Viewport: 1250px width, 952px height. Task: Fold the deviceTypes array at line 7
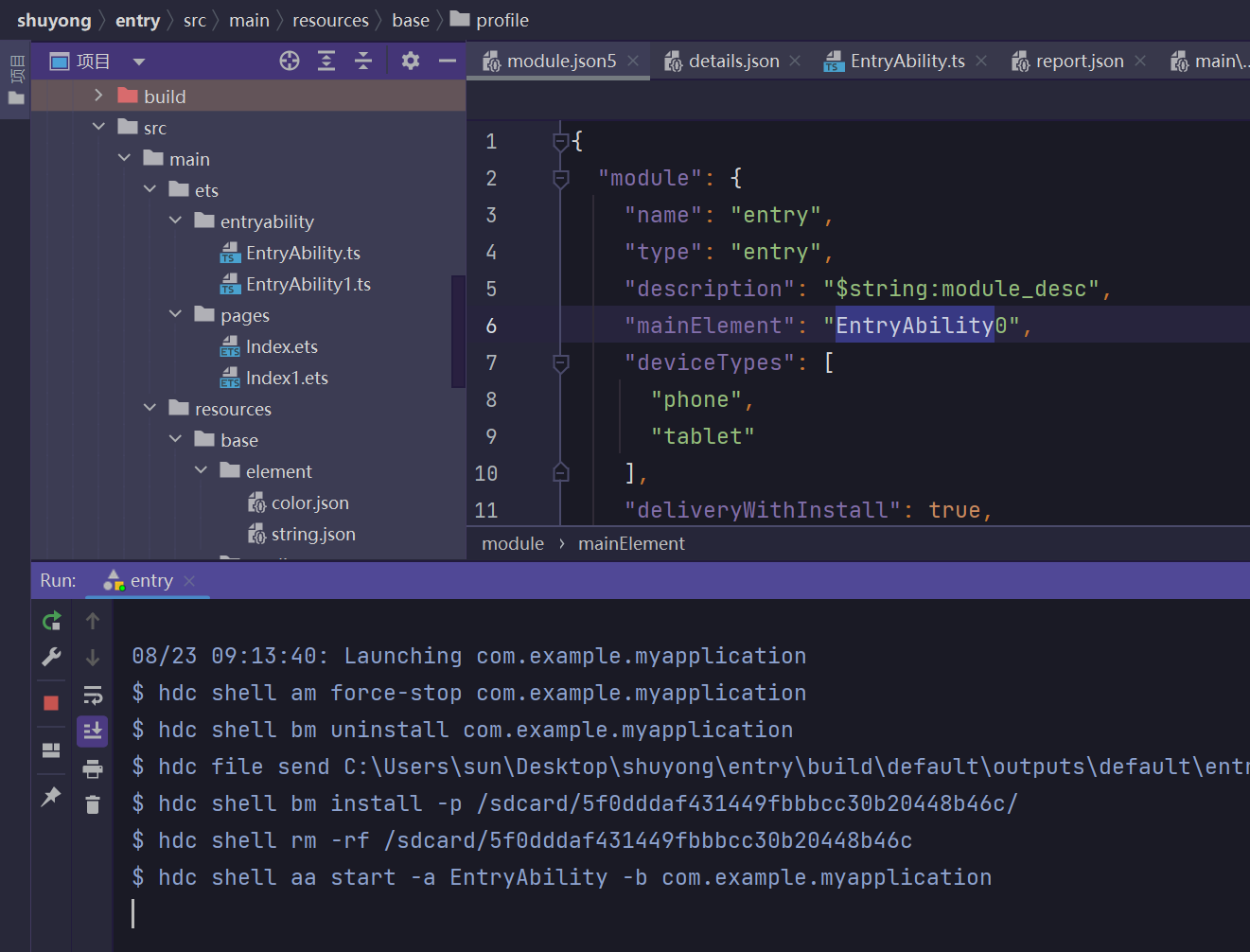pyautogui.click(x=560, y=362)
